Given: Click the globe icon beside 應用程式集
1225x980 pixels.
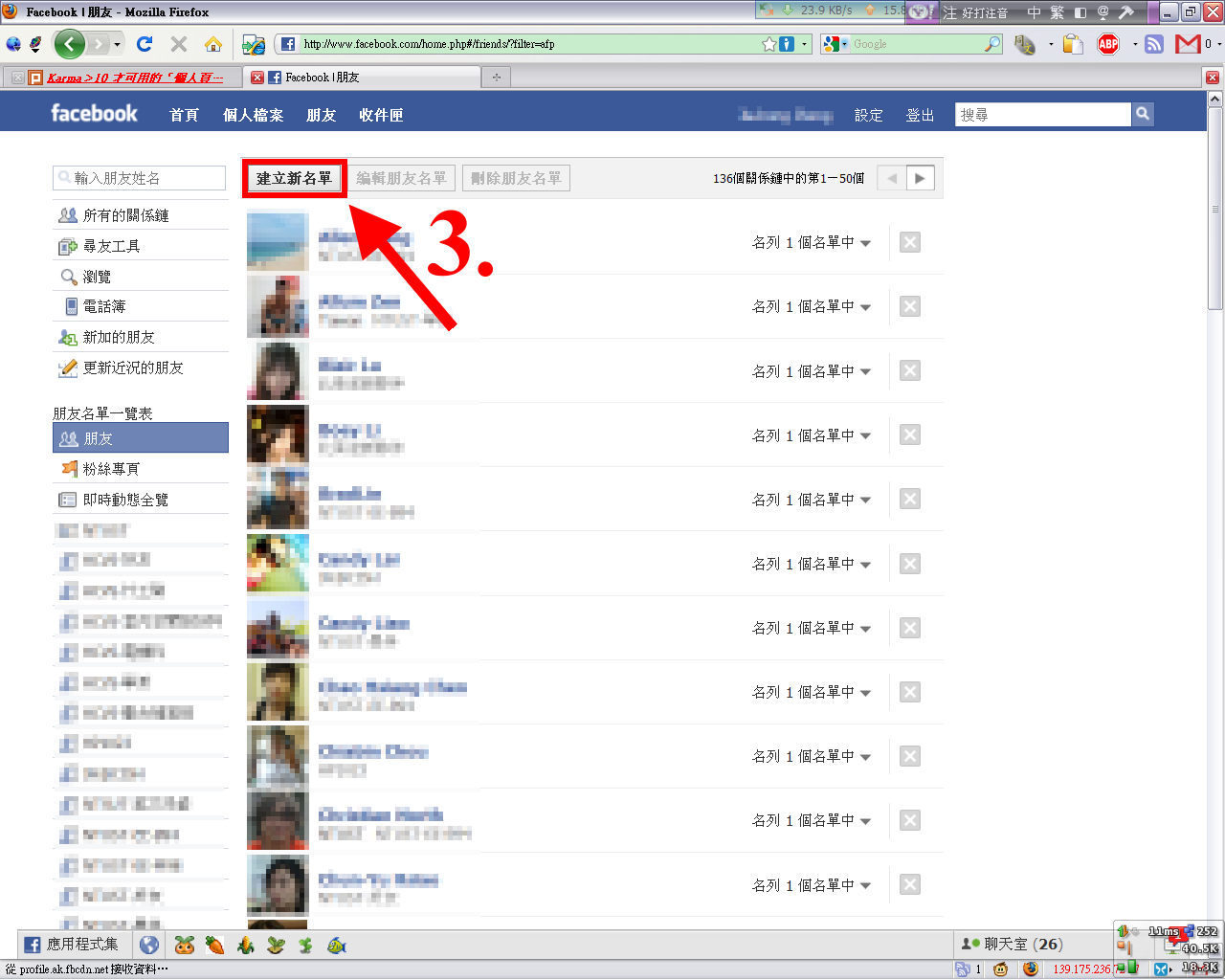Looking at the screenshot, I should point(149,945).
